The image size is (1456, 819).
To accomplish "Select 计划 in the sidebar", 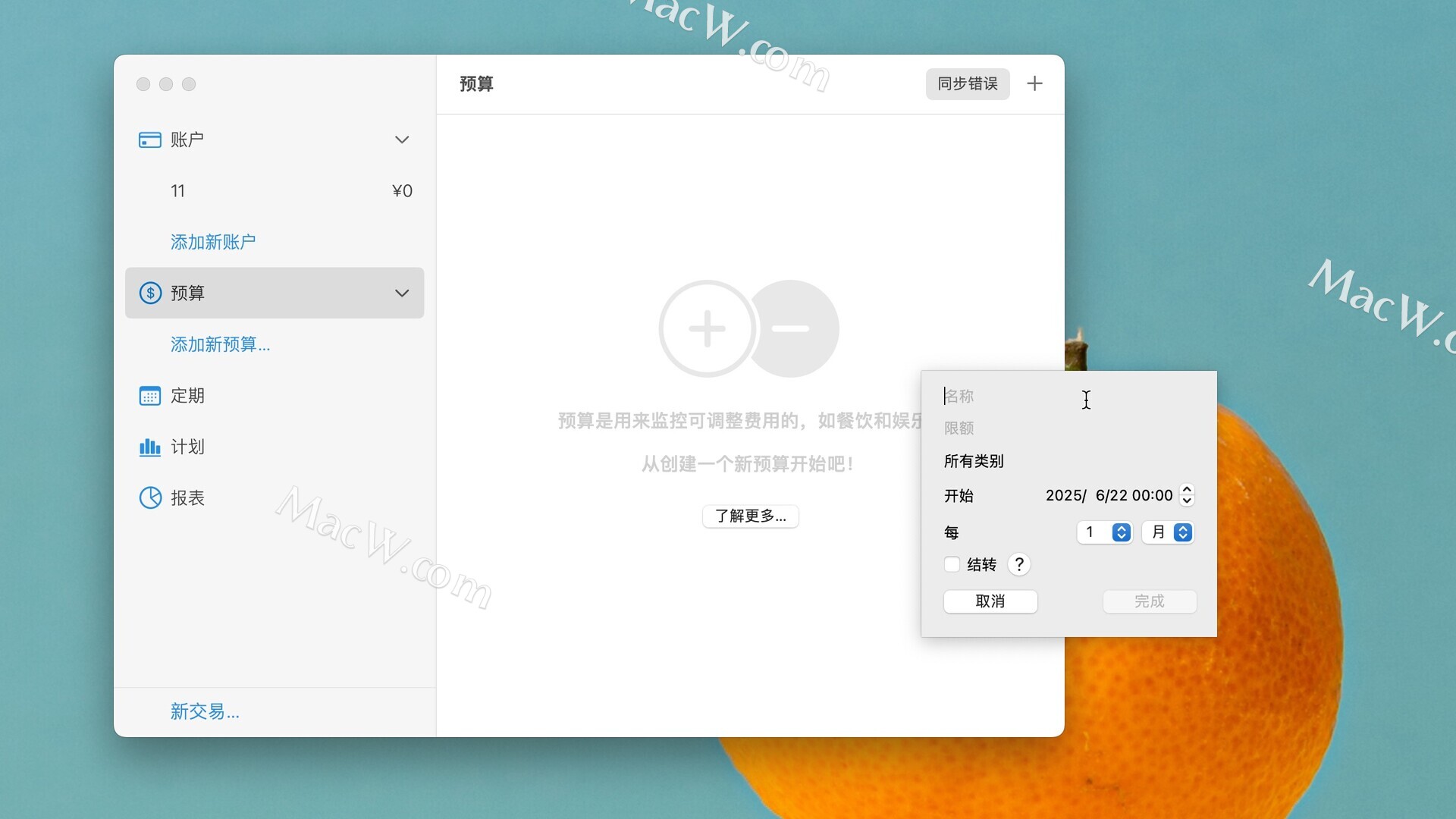I will tap(275, 447).
